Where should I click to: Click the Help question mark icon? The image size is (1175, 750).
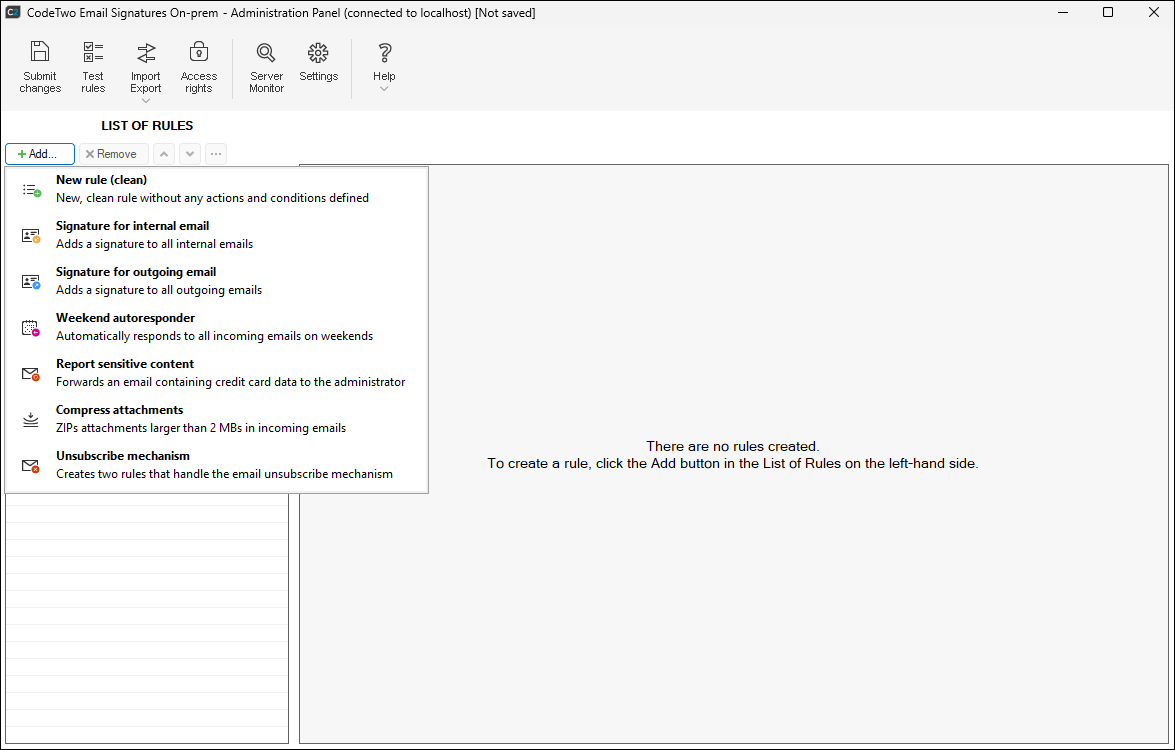pos(384,53)
